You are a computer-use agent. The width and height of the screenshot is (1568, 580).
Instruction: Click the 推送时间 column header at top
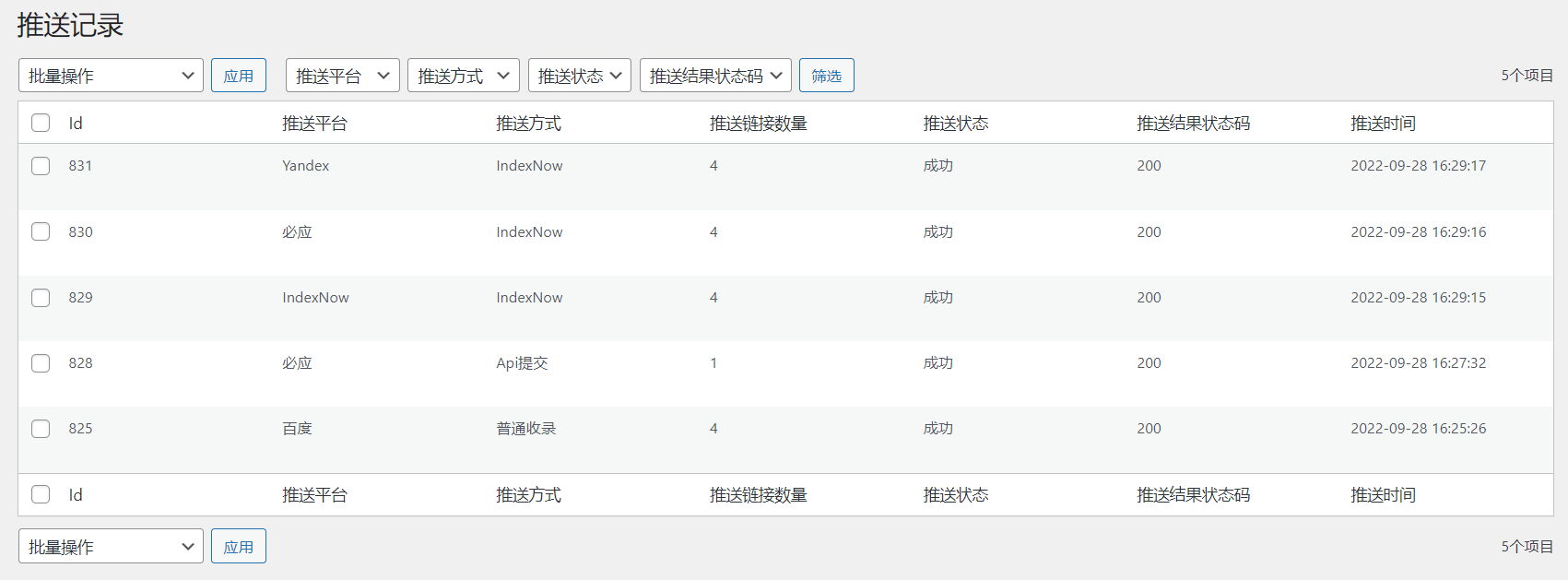[x=1384, y=124]
